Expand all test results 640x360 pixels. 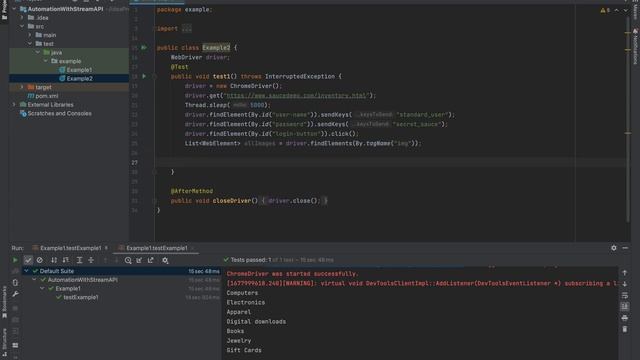80,260
